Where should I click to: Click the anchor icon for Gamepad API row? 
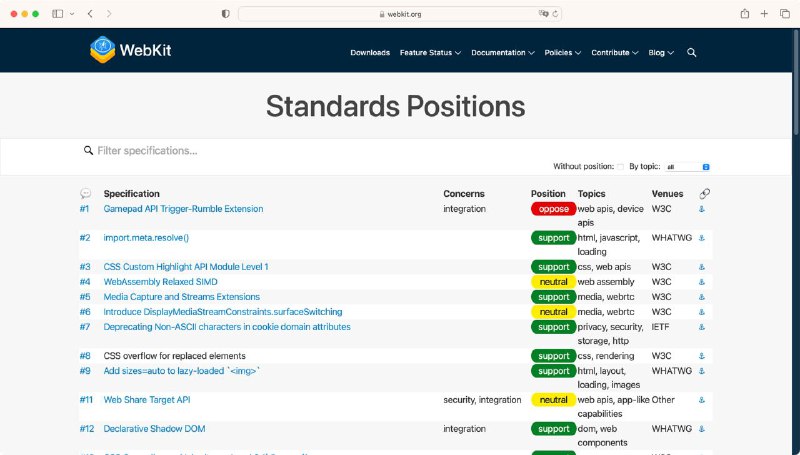pos(702,209)
